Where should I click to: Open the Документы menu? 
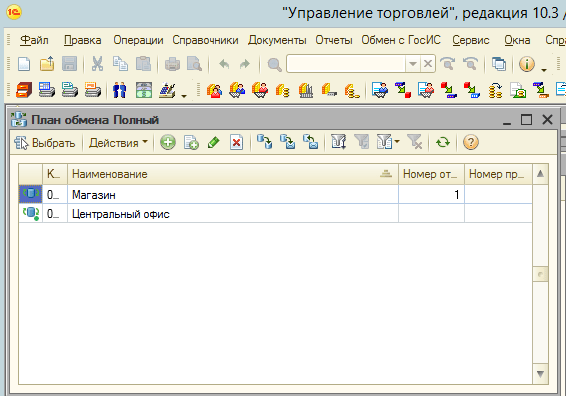coord(277,40)
